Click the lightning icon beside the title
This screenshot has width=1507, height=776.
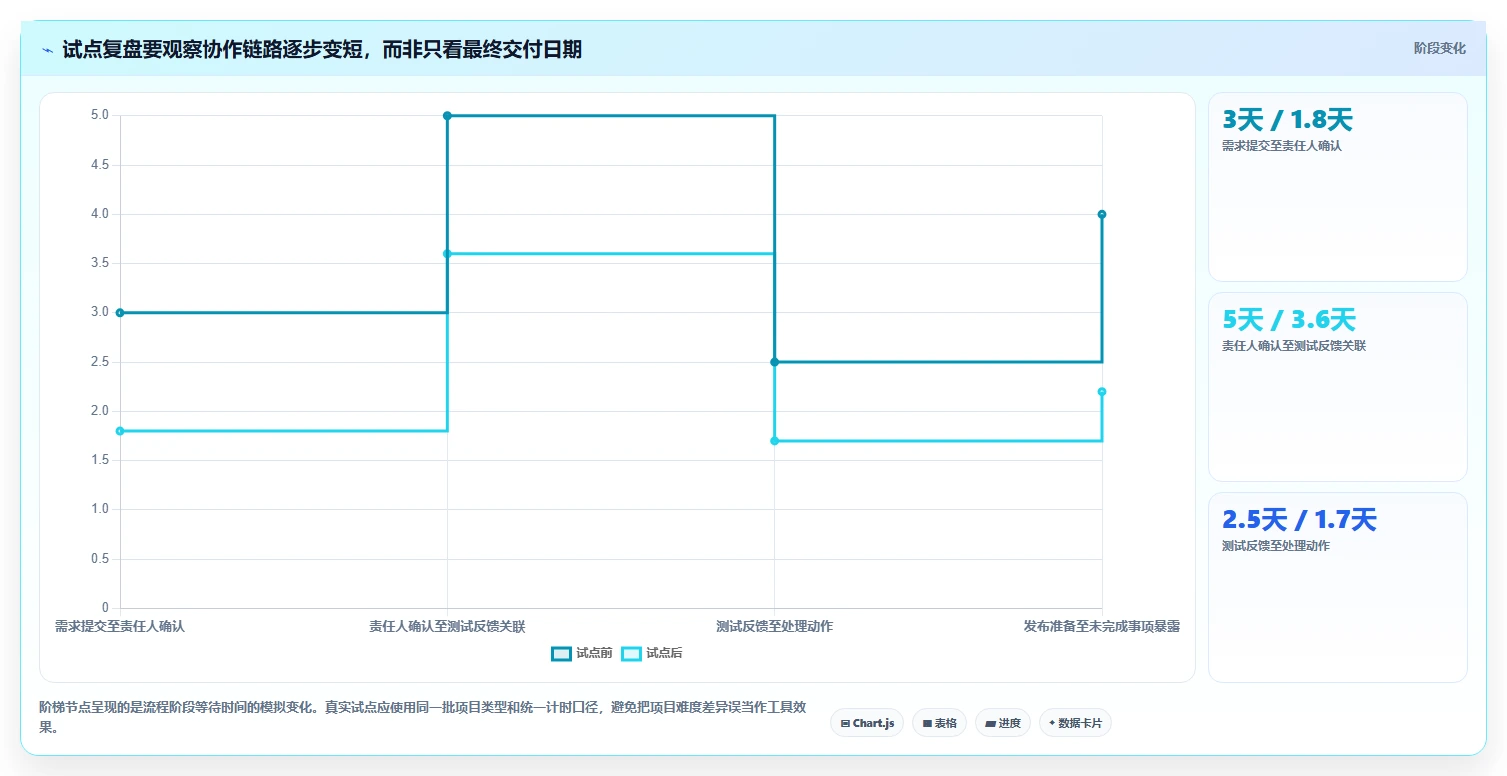point(47,50)
